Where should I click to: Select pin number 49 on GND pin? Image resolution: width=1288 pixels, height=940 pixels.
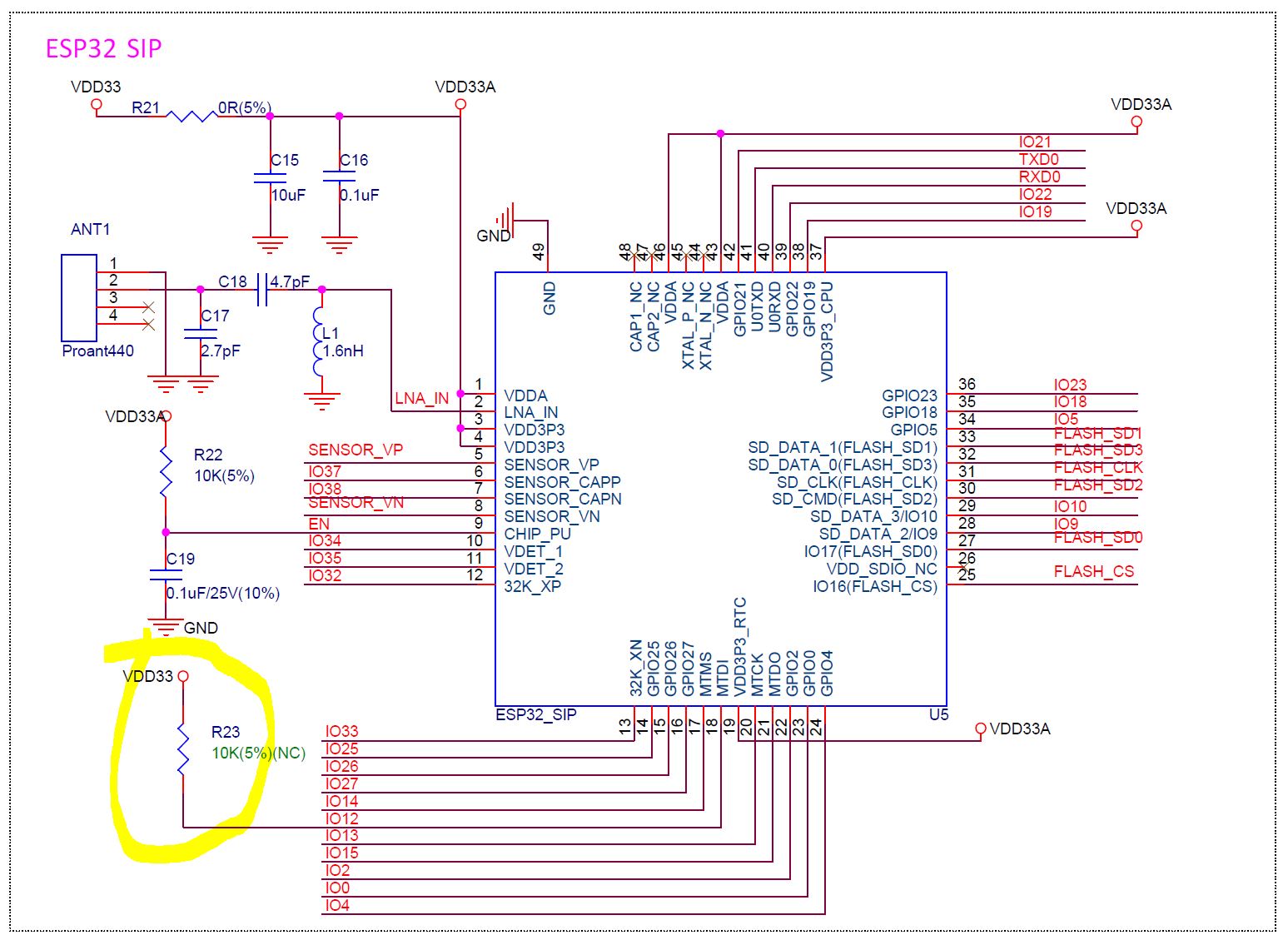pyautogui.click(x=540, y=251)
